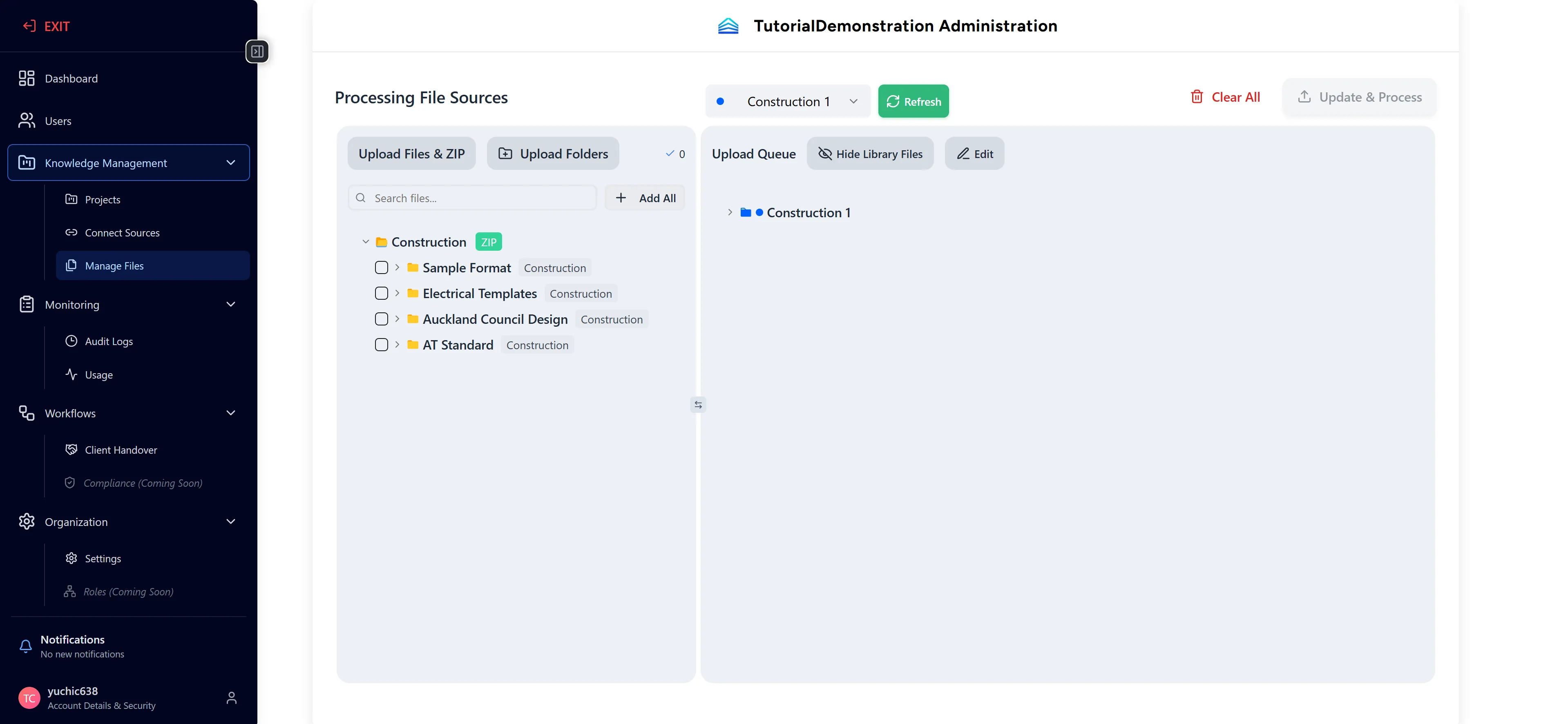Check the Auckland Council Design checkbox

coord(382,319)
